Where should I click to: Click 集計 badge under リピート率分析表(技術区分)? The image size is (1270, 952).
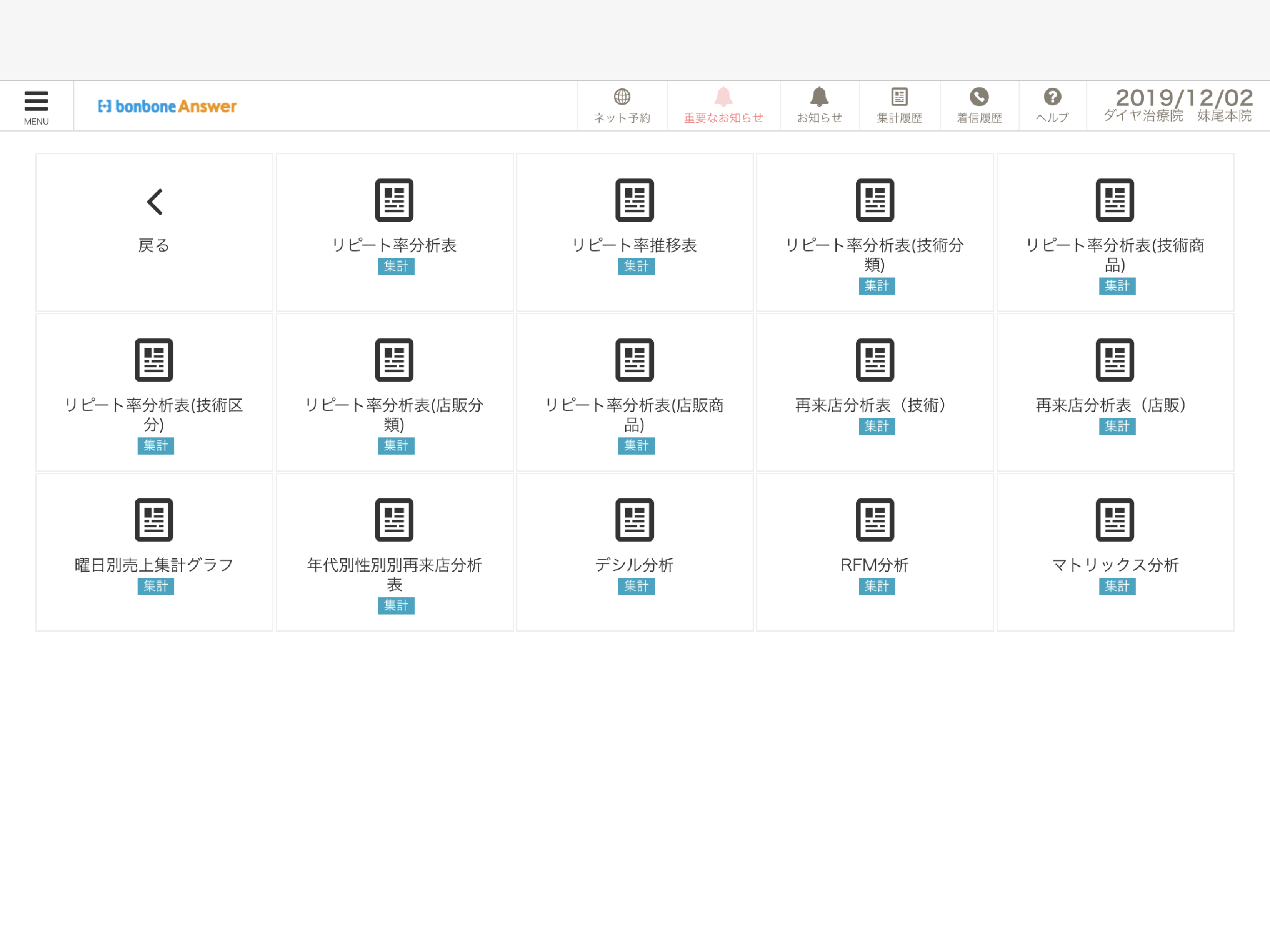coord(156,446)
